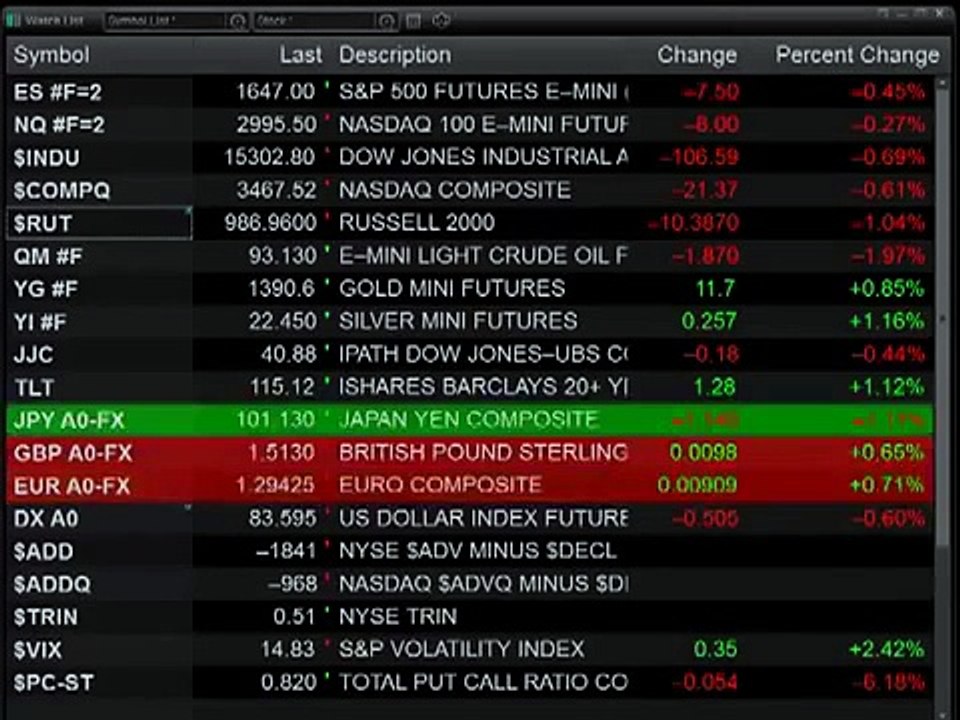
Task: Select the JJC symbol cell
Action: [x=100, y=354]
